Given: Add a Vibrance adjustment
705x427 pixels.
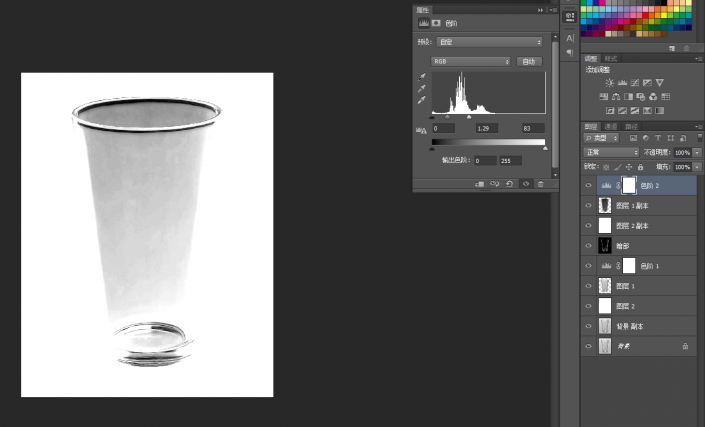Looking at the screenshot, I should click(x=660, y=83).
